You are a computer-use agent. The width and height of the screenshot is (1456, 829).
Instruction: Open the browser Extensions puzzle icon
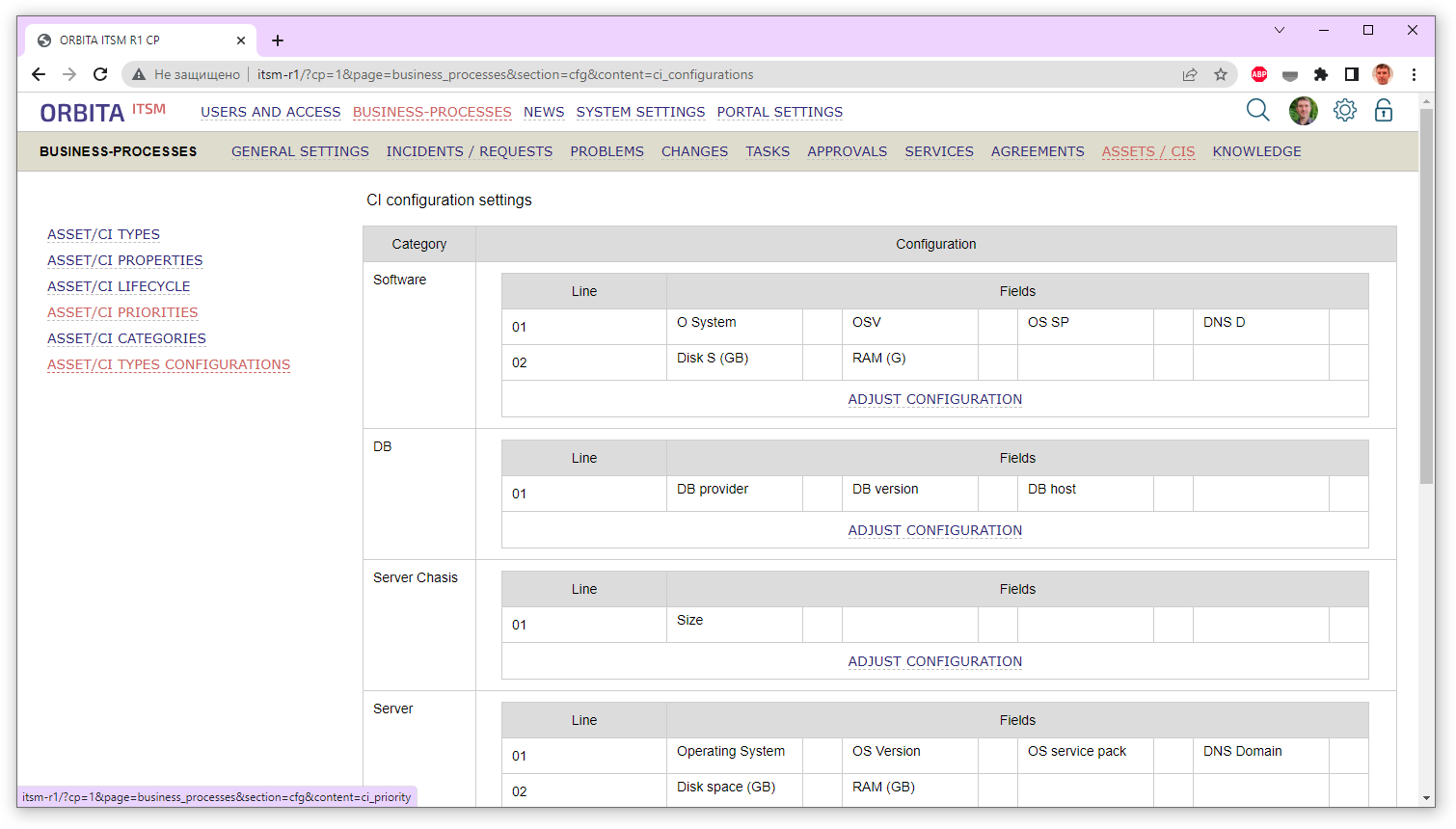pos(1321,74)
